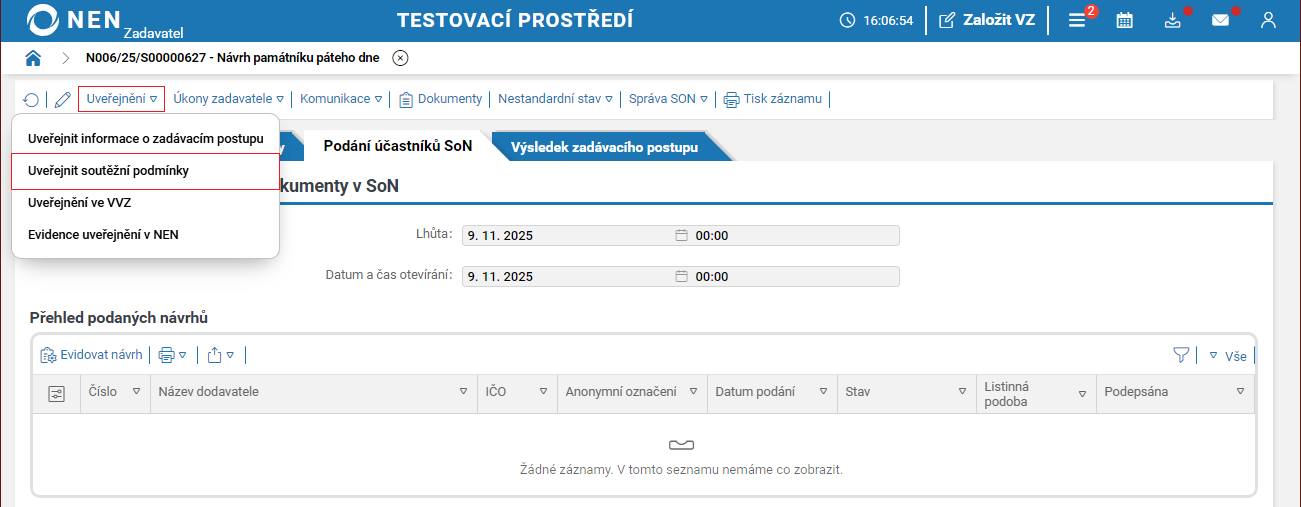Click the Název dodavatele column header
Viewport: 1301px width, 507px height.
point(312,392)
